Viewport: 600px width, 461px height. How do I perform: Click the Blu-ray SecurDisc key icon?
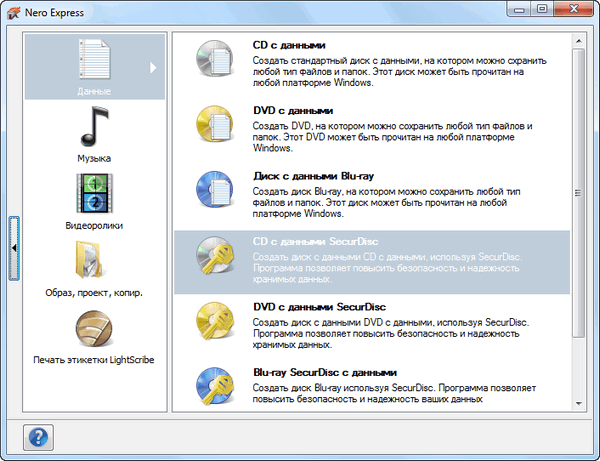(215, 387)
